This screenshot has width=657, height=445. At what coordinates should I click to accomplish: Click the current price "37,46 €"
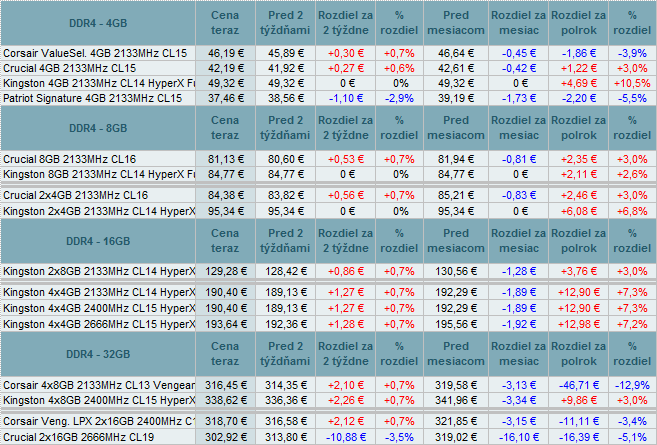[226, 98]
